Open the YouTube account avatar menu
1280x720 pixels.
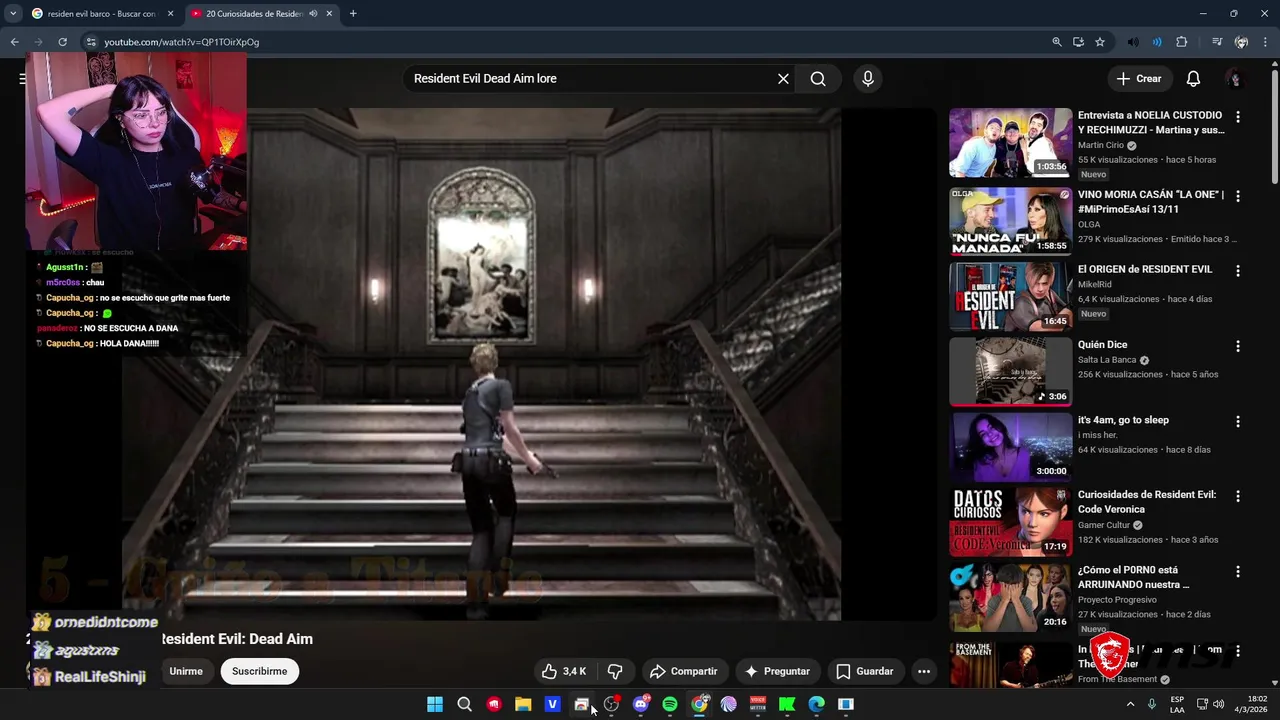1235,79
